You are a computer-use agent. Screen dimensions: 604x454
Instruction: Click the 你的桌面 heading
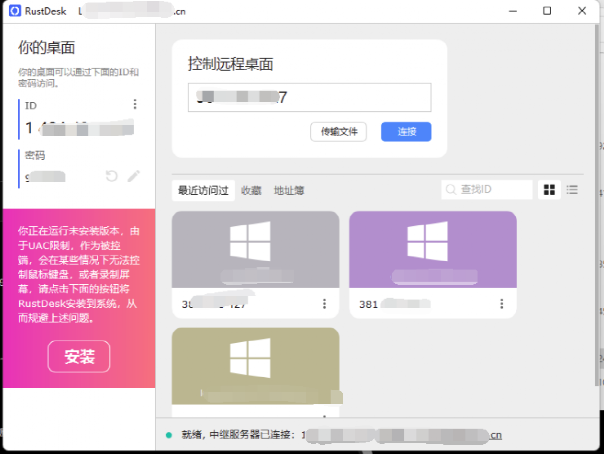[47, 48]
